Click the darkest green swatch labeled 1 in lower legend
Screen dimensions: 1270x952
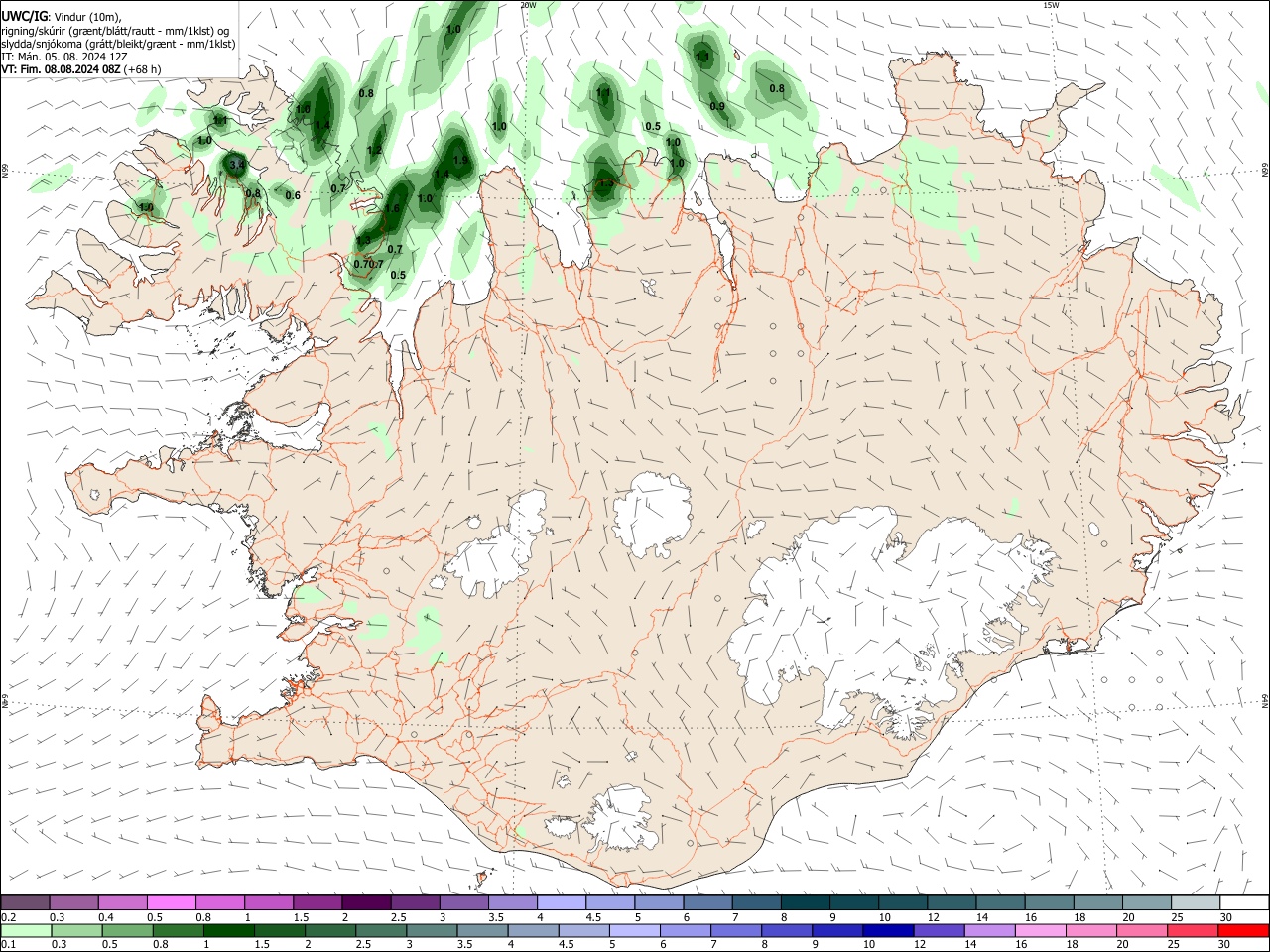(x=229, y=931)
